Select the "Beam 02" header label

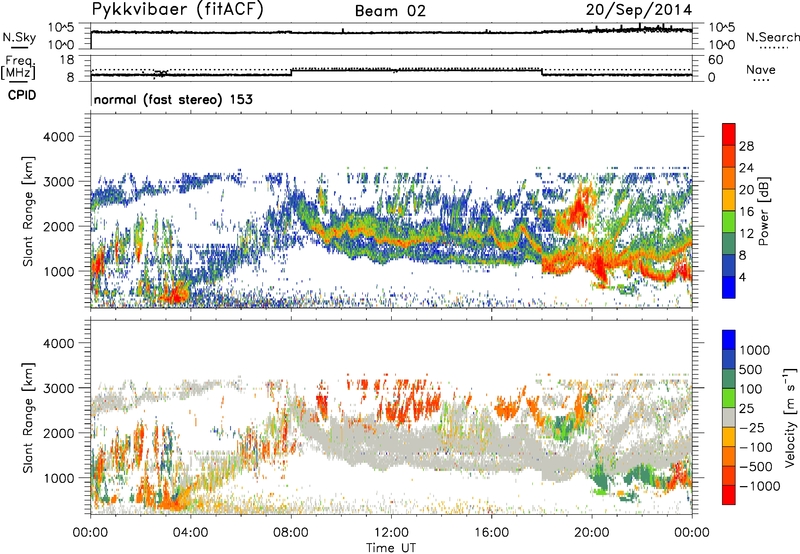tap(390, 11)
